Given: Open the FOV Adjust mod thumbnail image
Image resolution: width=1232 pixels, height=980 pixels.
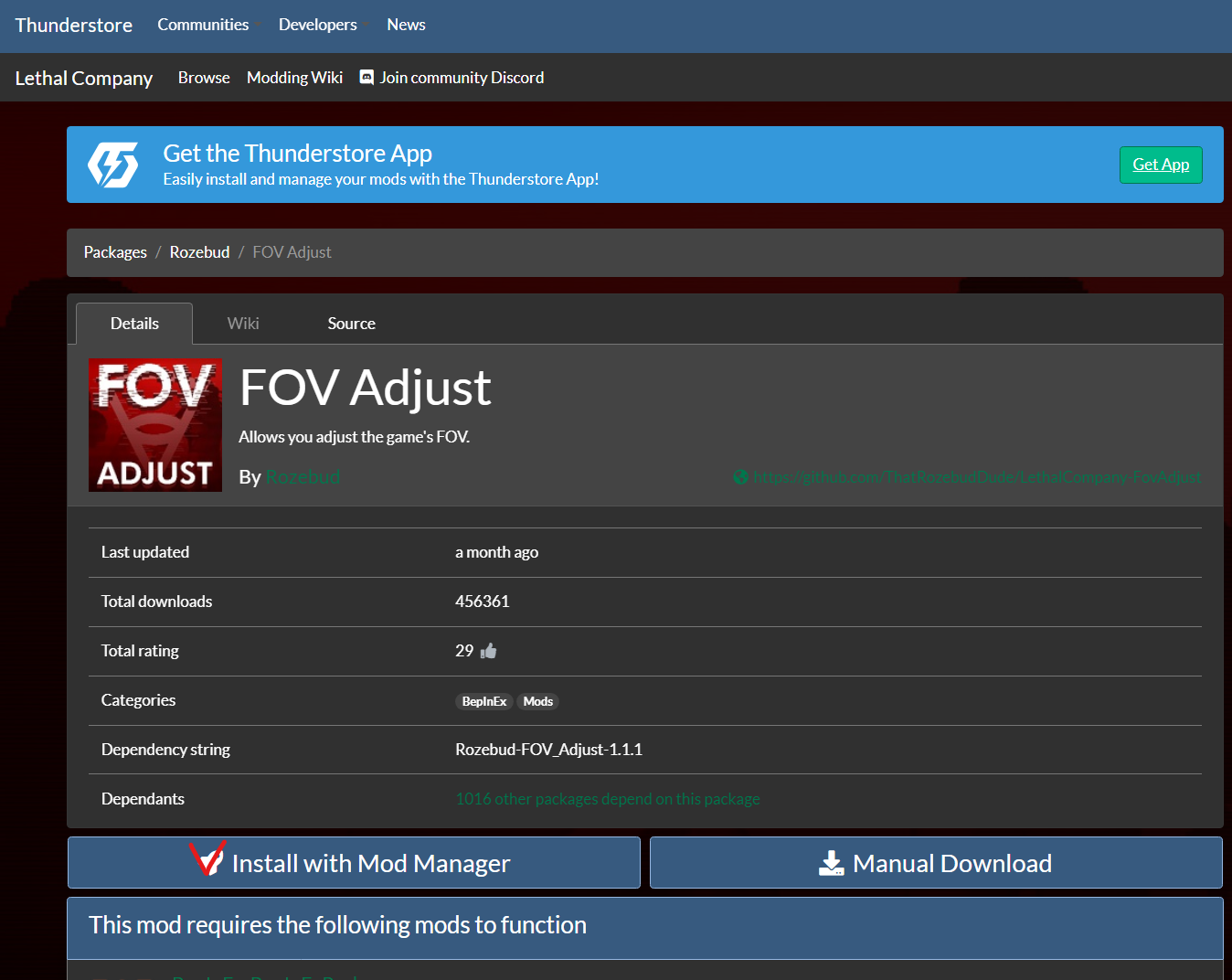Looking at the screenshot, I should click(x=155, y=425).
